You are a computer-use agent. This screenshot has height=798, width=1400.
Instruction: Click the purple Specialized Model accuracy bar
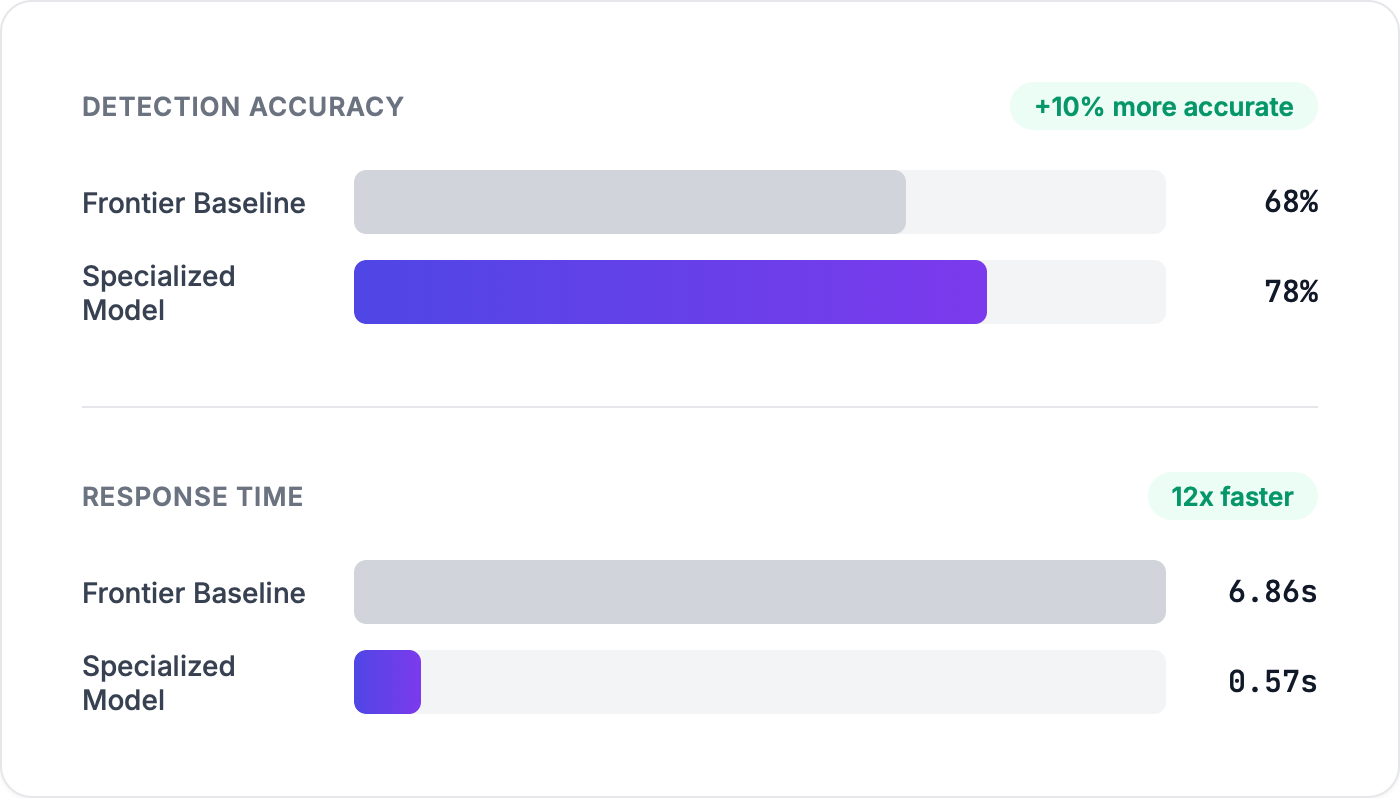click(670, 292)
